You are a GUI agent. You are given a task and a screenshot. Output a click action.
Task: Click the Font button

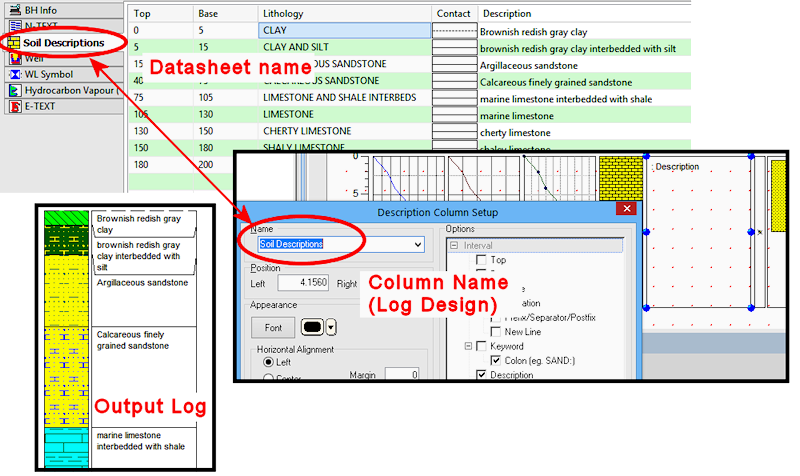point(273,327)
